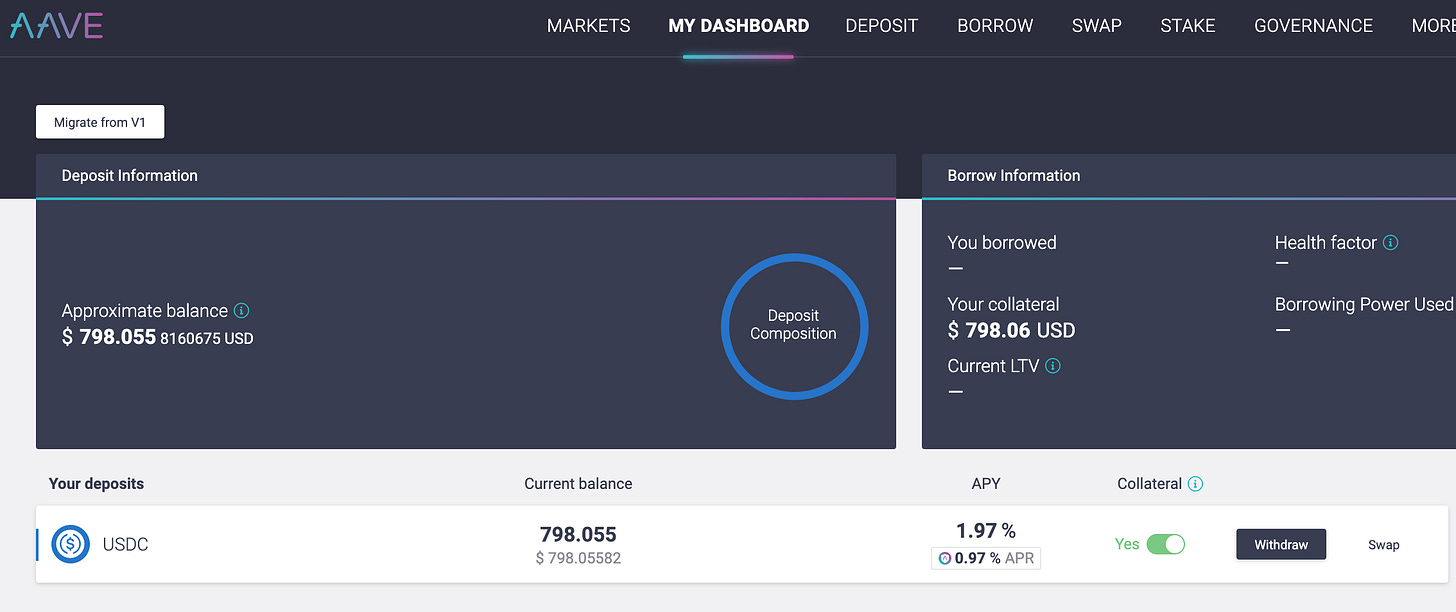Click the rewards icon beside 0.97 % APR
Image resolution: width=1456 pixels, height=612 pixels.
[945, 558]
